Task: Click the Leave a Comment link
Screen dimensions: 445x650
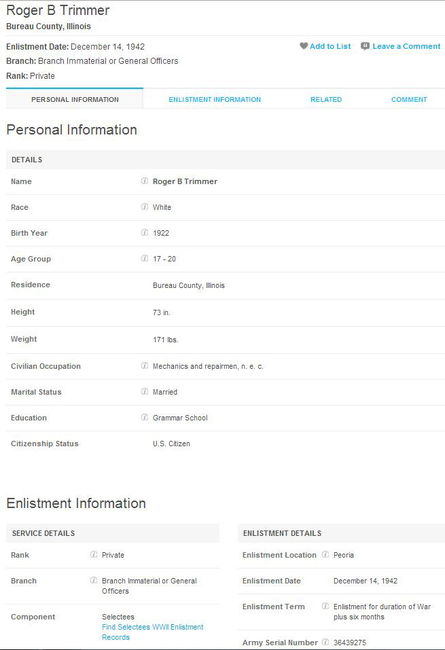Action: tap(406, 46)
